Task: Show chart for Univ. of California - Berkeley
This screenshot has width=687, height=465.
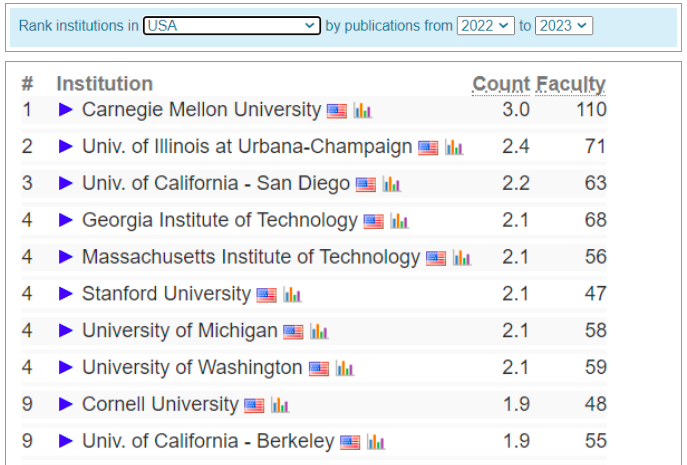Action: point(376,442)
